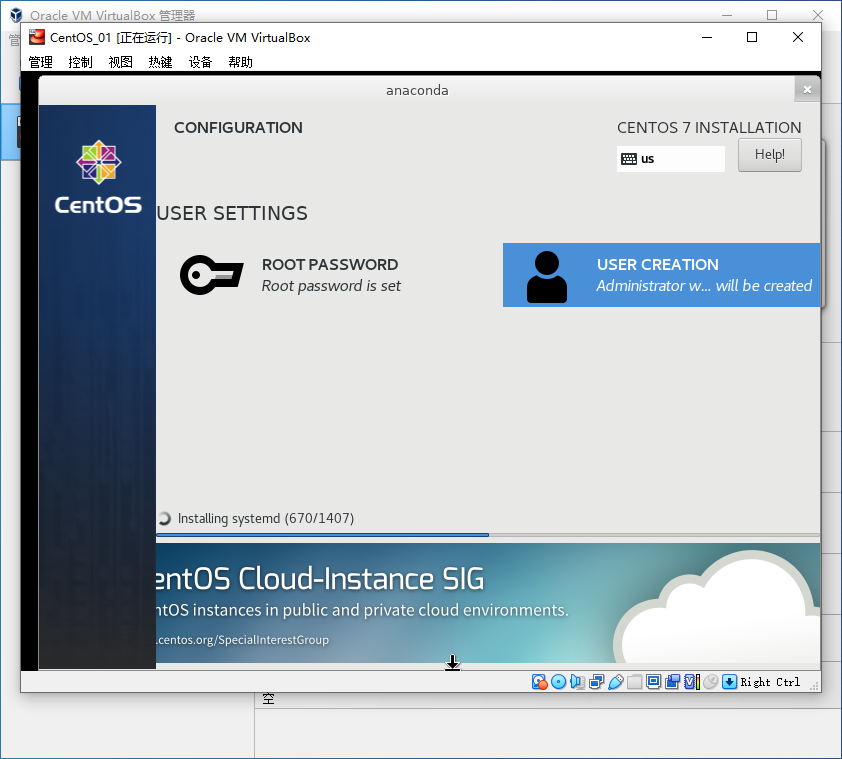Open the 帮助 menu

click(240, 62)
